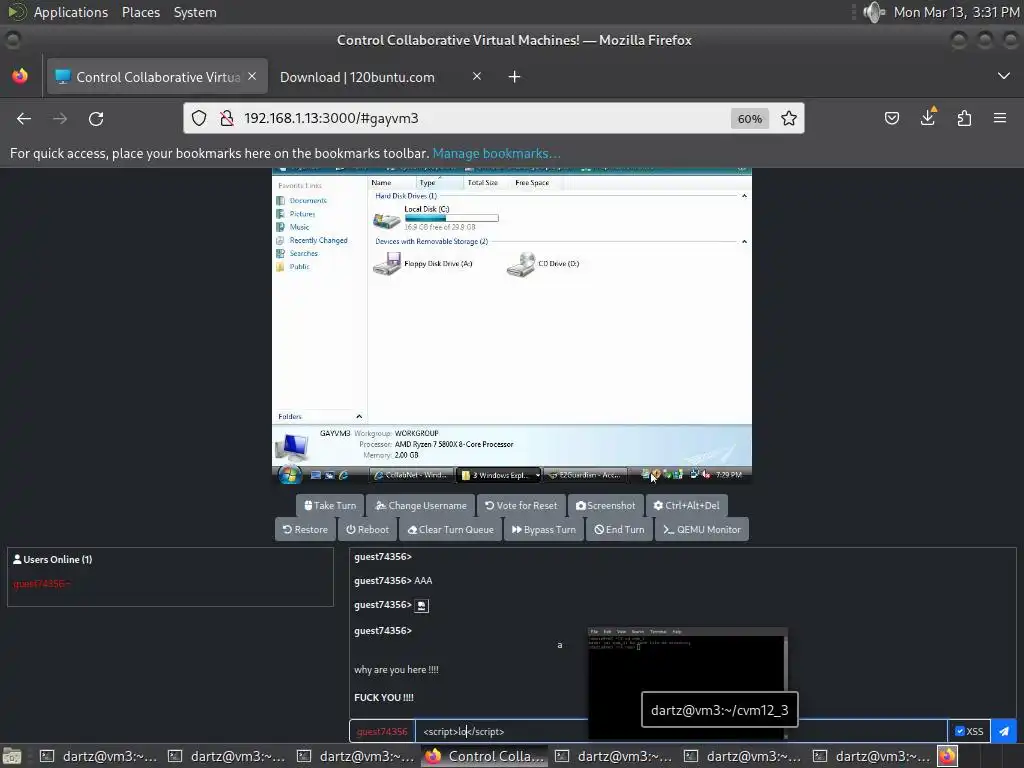Screen dimensions: 1024x768
Task: Click the Change Username button
Action: 421,505
